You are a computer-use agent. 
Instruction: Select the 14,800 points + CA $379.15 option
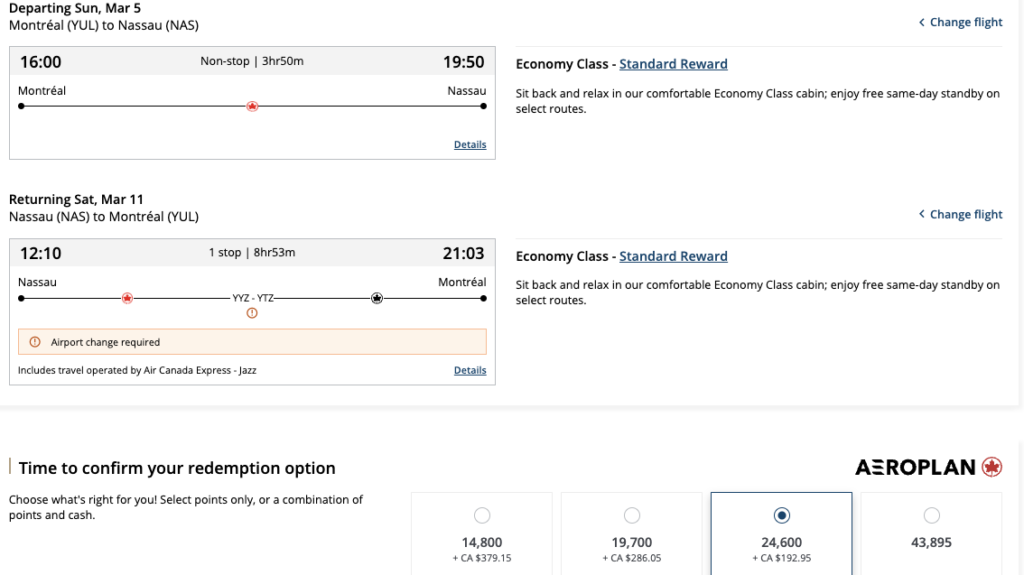(482, 516)
